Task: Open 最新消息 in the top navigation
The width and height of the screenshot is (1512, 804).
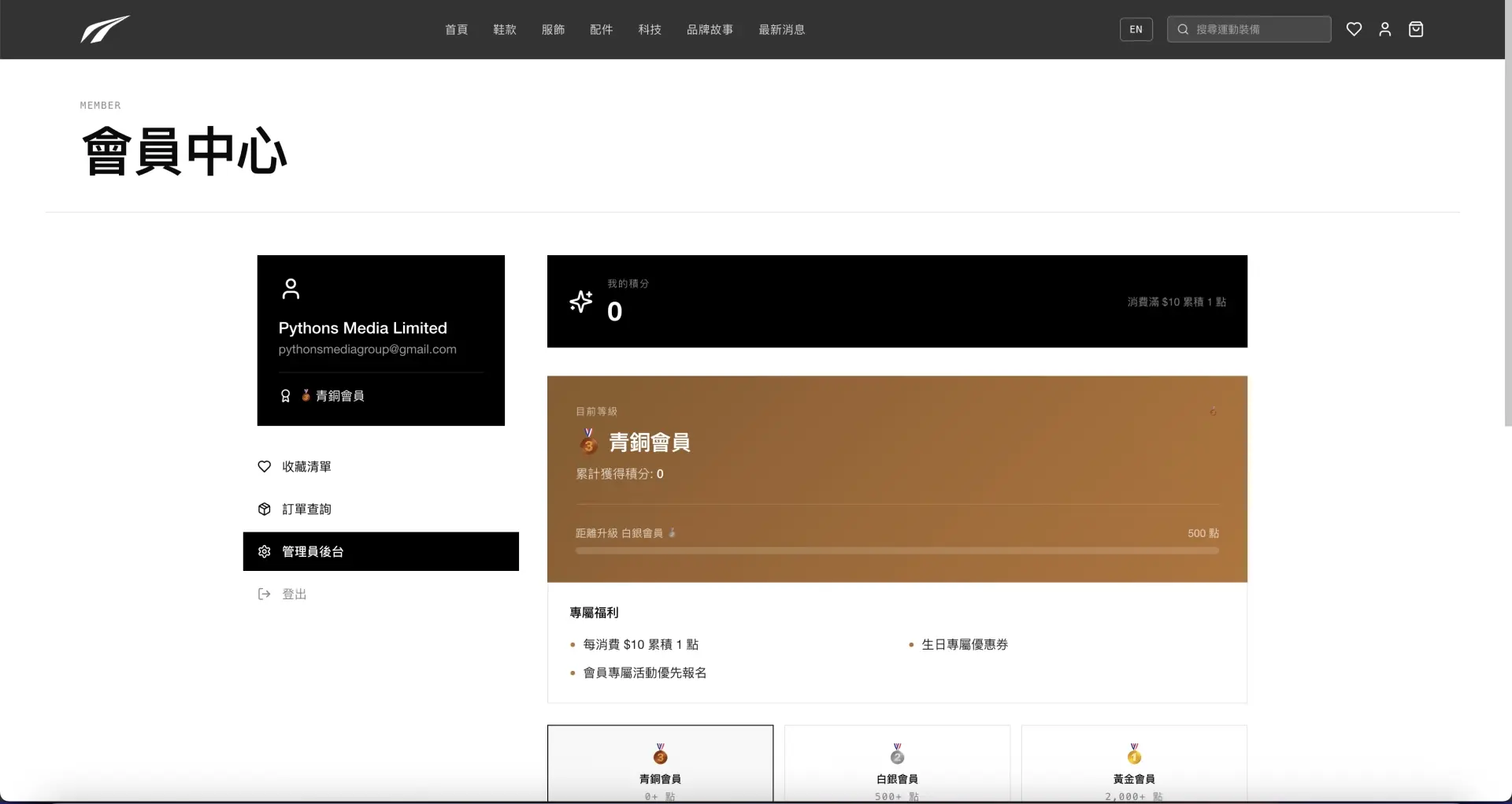Action: [781, 29]
